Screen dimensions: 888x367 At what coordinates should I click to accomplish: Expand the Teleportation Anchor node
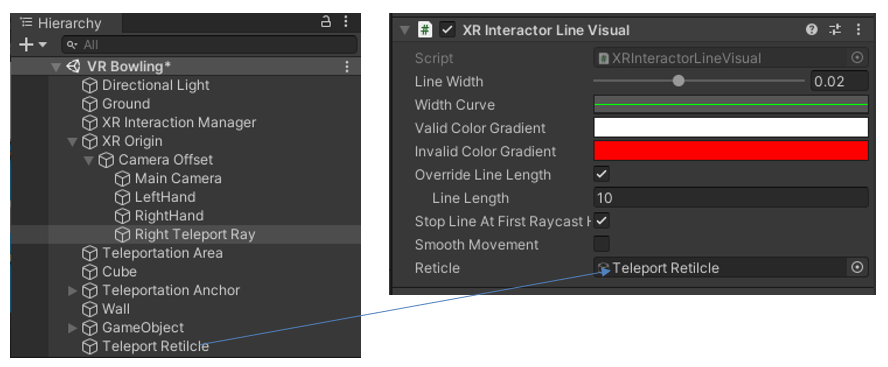pos(72,291)
